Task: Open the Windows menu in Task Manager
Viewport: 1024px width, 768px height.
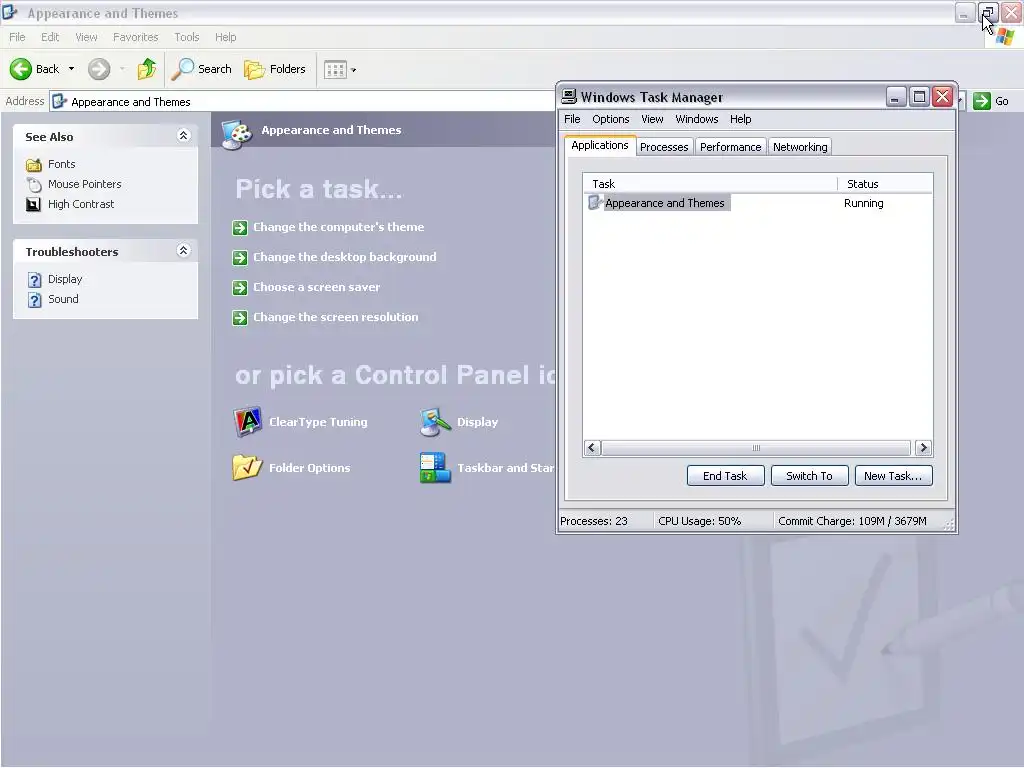Action: pos(696,119)
